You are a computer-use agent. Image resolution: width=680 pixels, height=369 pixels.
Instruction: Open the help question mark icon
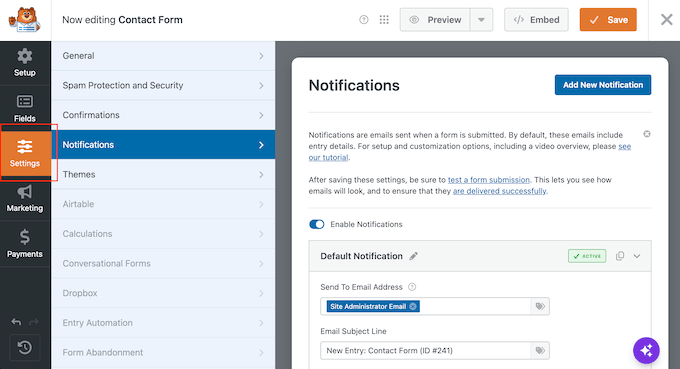point(364,20)
